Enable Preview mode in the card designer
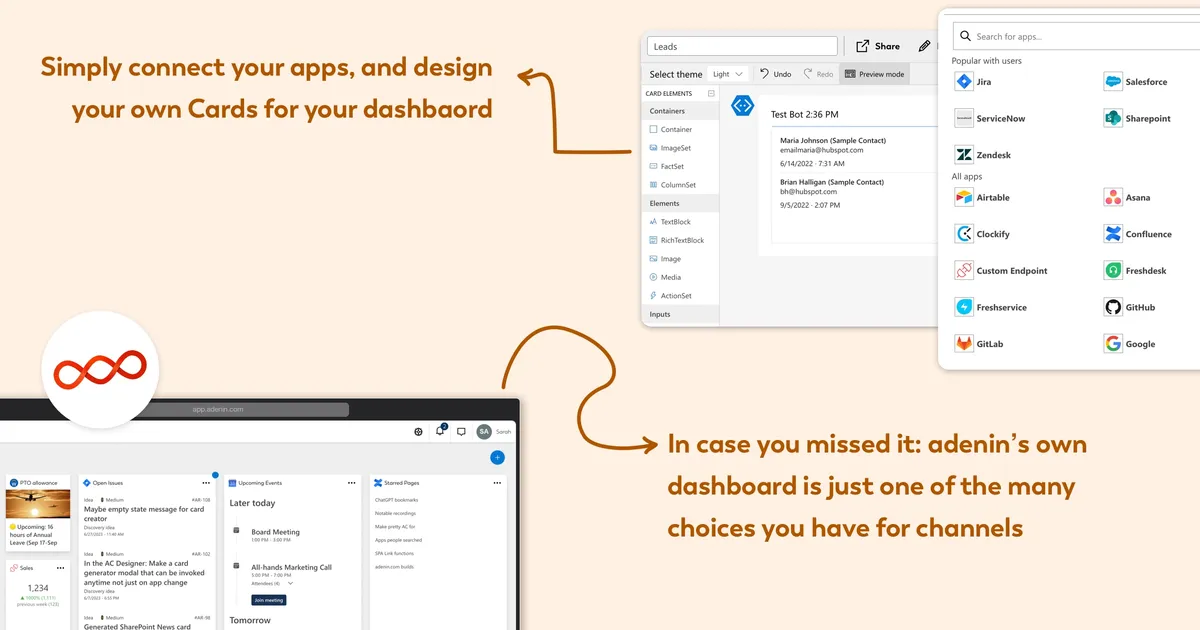The width and height of the screenshot is (1200, 630). 873,73
